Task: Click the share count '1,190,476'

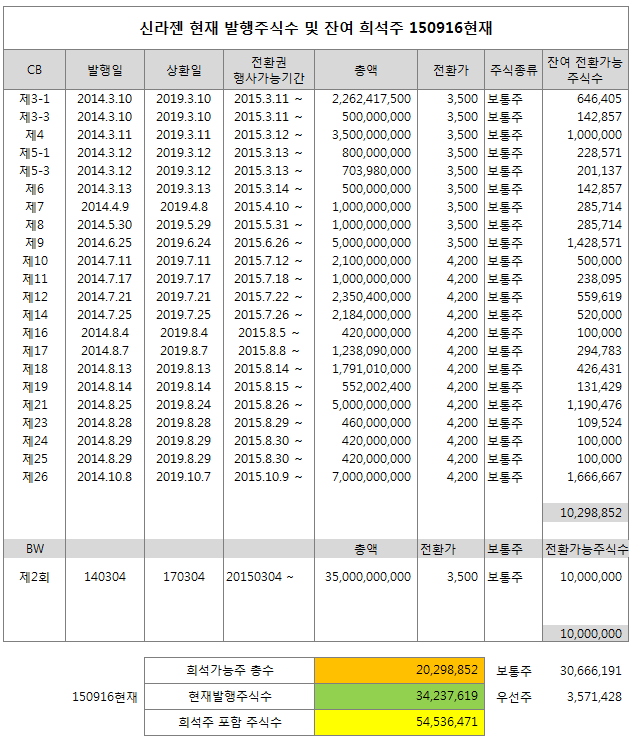Action: tap(594, 405)
